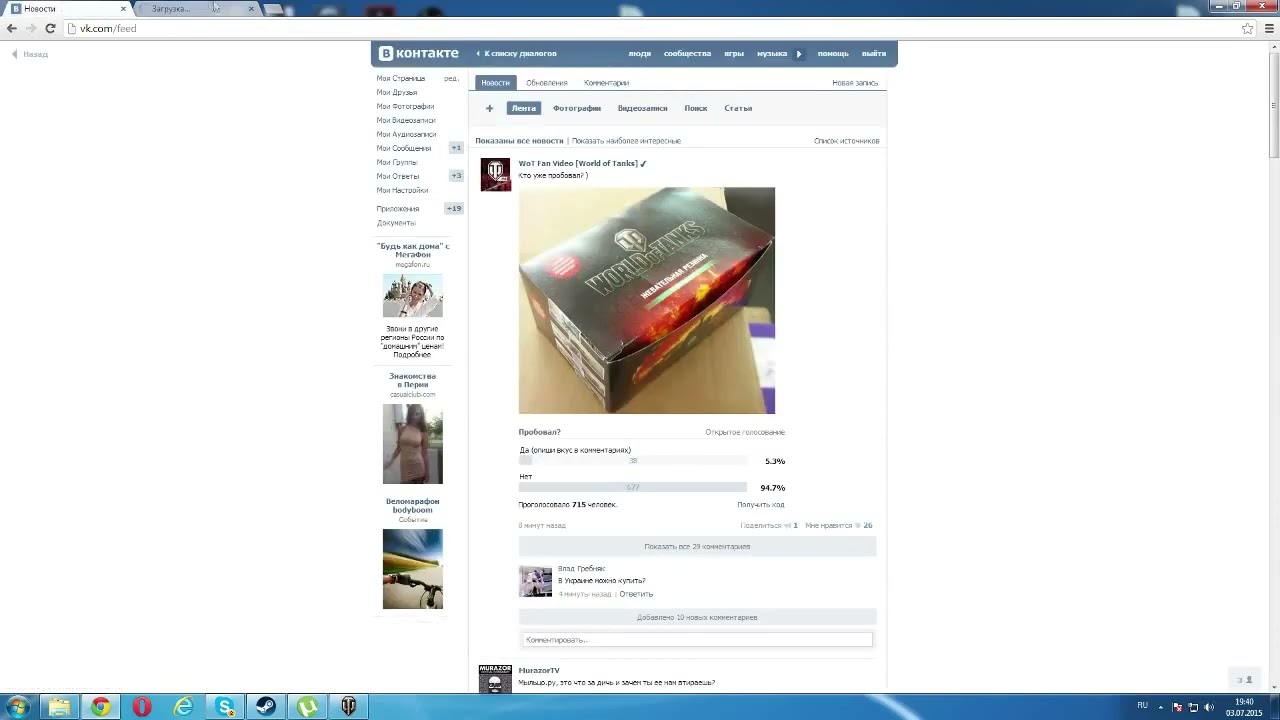Open Моя Страница in sidebar

[x=401, y=78]
